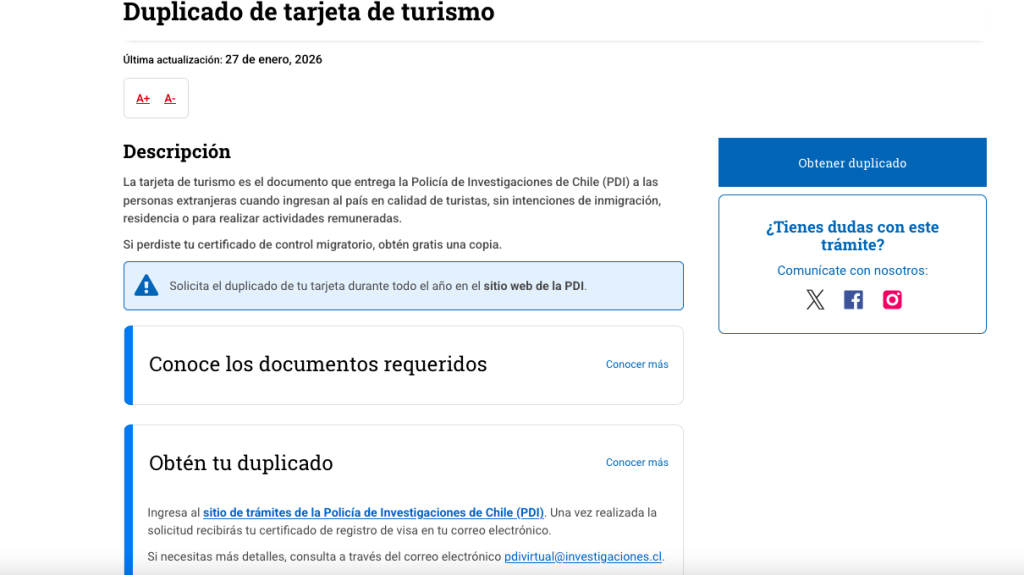Decrease font size with A- button
The width and height of the screenshot is (1024, 575).
pyautogui.click(x=170, y=99)
